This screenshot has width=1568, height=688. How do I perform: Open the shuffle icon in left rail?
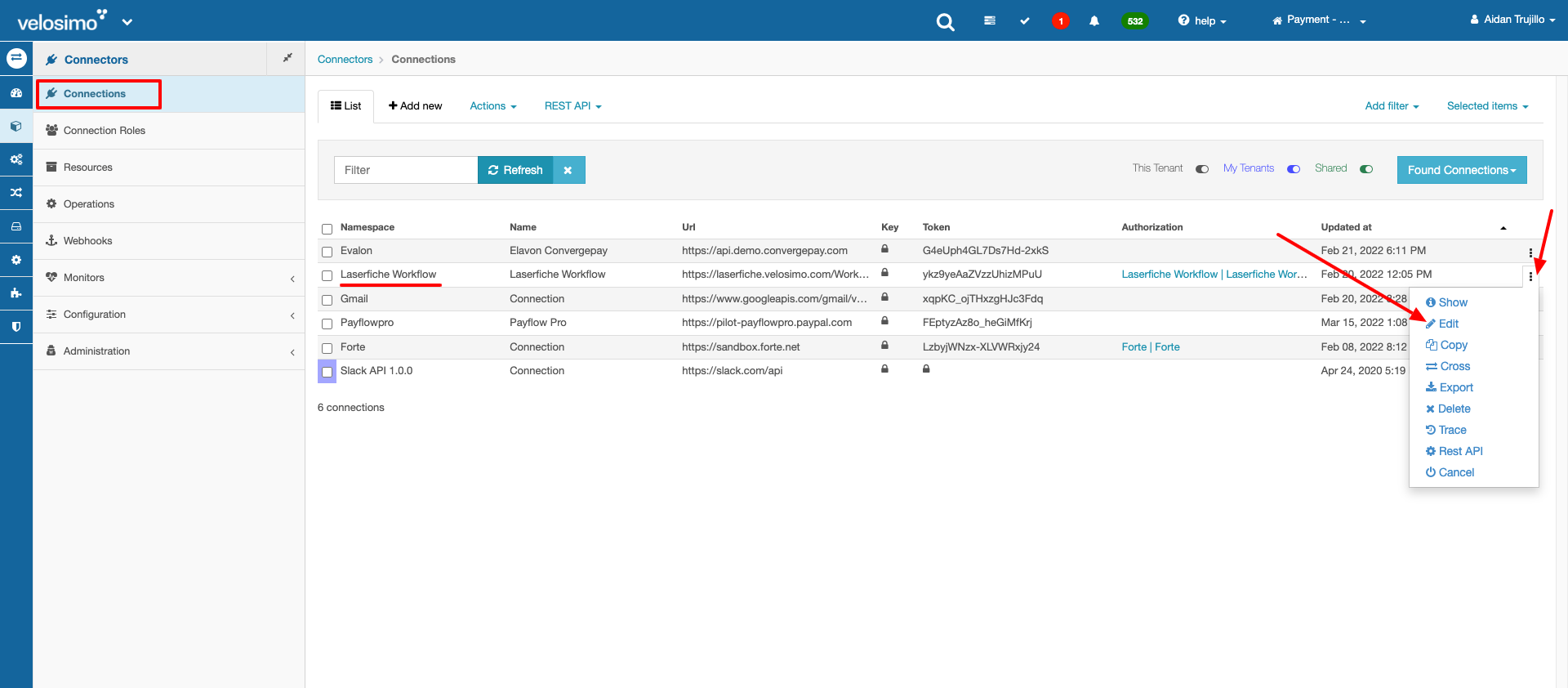16,193
